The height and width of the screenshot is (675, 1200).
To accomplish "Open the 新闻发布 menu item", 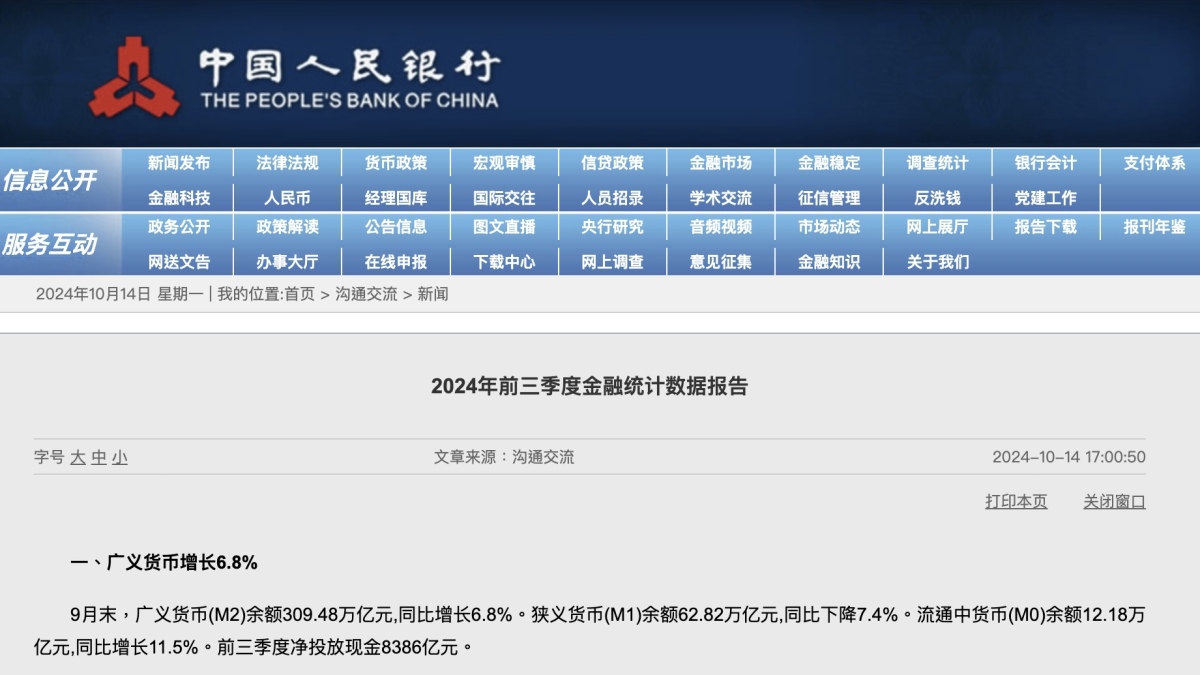I will click(x=179, y=163).
